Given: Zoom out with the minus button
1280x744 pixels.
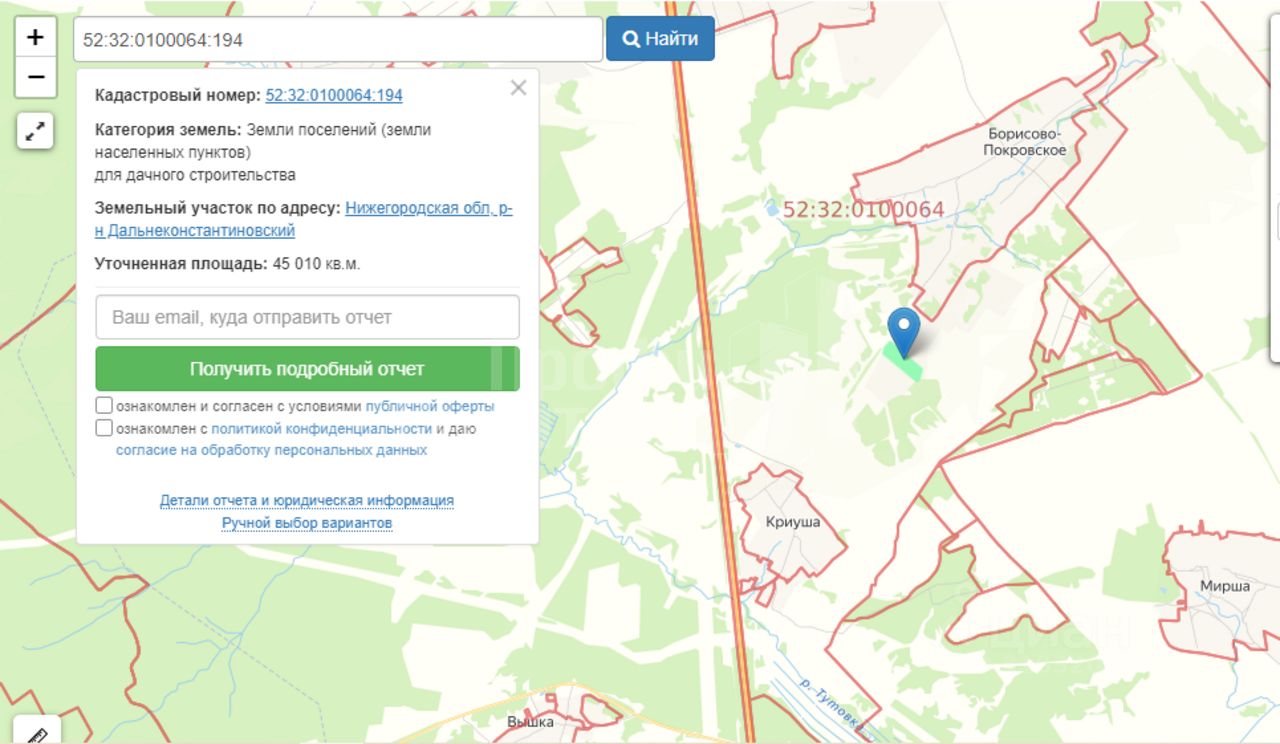Looking at the screenshot, I should click(35, 77).
